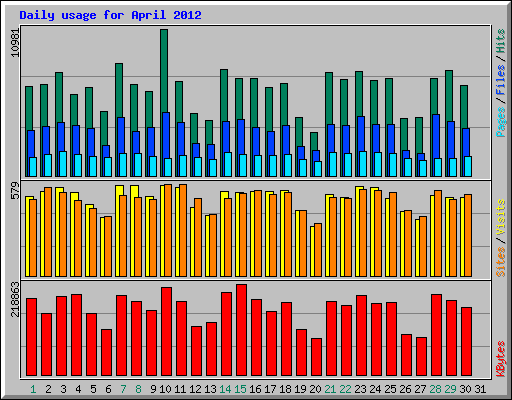Select the red KBytes bar for day 20
Viewport: 512px width, 400px height.
pos(316,357)
